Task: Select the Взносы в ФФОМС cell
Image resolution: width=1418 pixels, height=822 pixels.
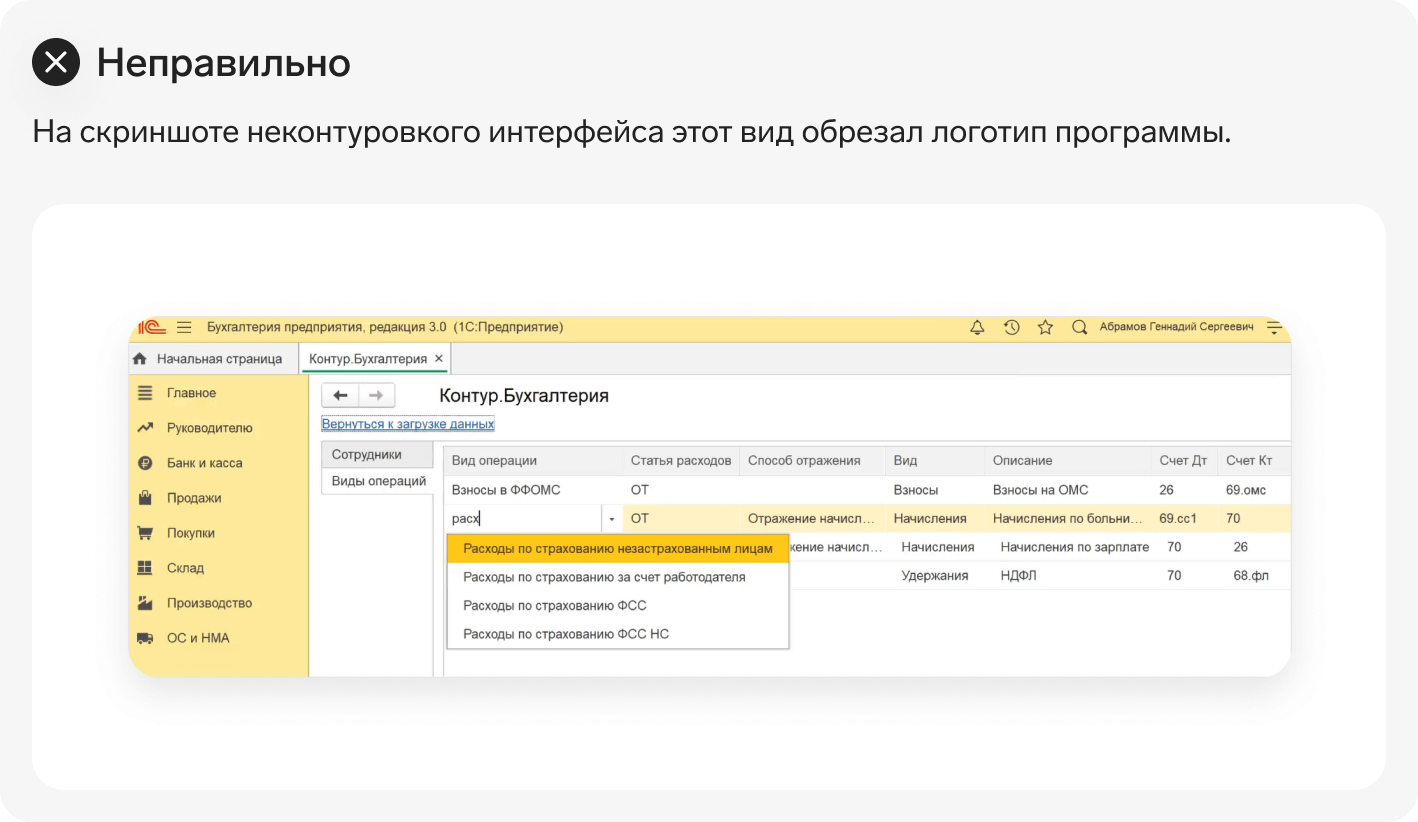Action: tap(533, 490)
